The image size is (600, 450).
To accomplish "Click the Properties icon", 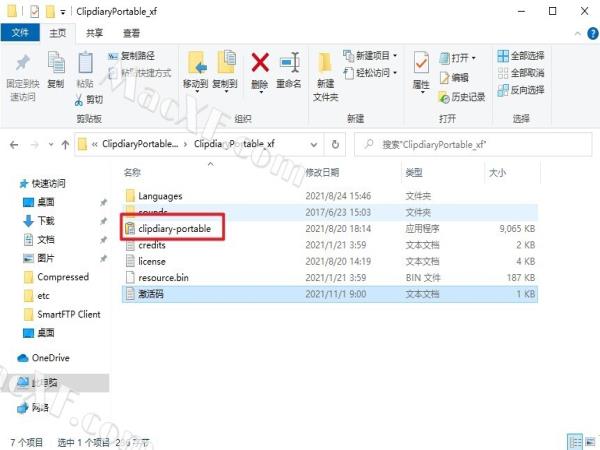I will [x=421, y=63].
